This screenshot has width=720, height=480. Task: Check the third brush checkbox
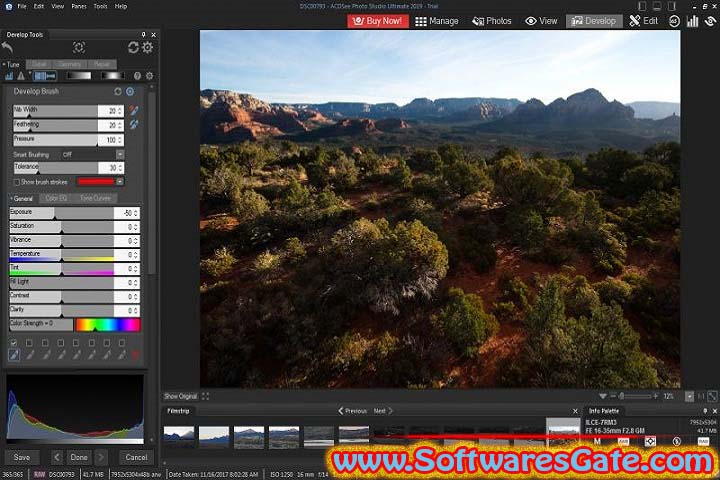[x=45, y=343]
